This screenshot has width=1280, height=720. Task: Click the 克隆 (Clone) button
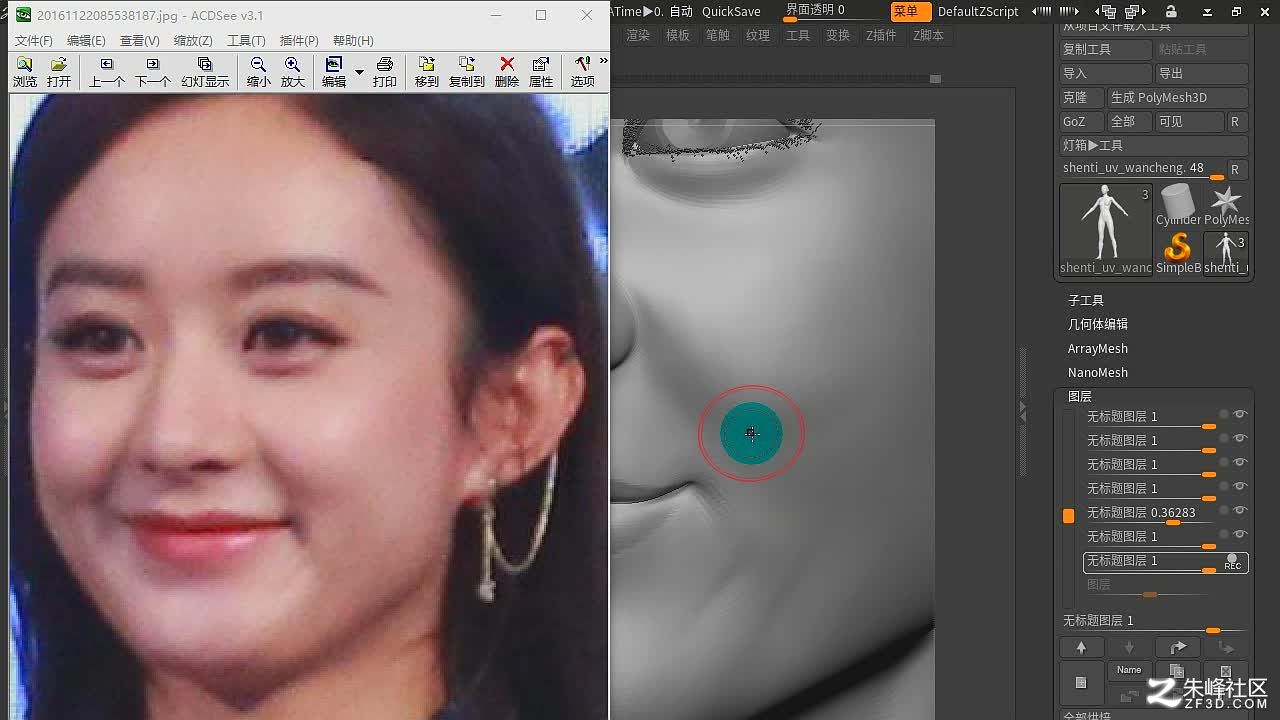point(1082,97)
